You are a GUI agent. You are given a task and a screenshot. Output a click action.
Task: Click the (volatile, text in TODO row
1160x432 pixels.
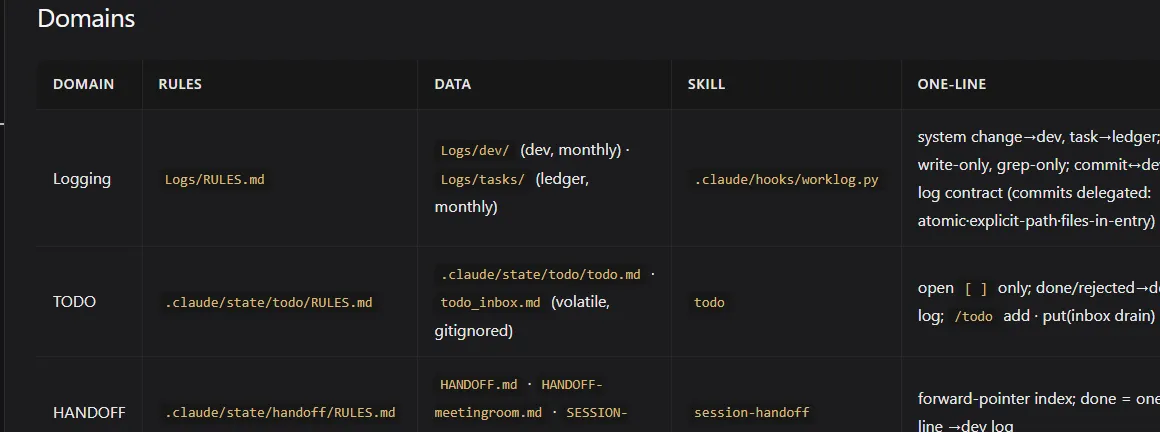point(581,303)
